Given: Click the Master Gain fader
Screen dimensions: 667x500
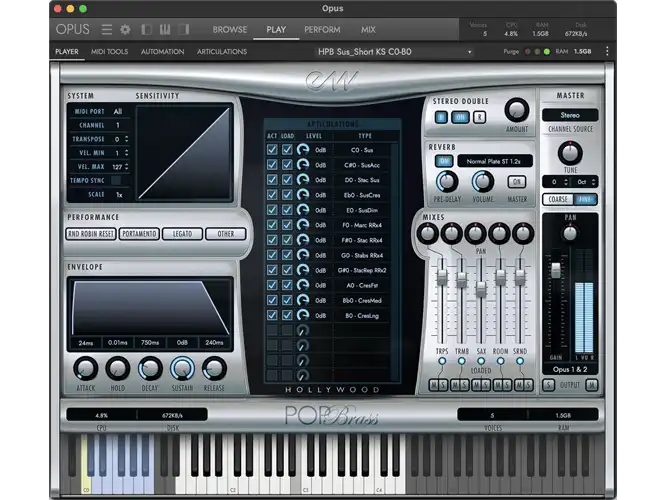Looking at the screenshot, I should click(x=556, y=270).
